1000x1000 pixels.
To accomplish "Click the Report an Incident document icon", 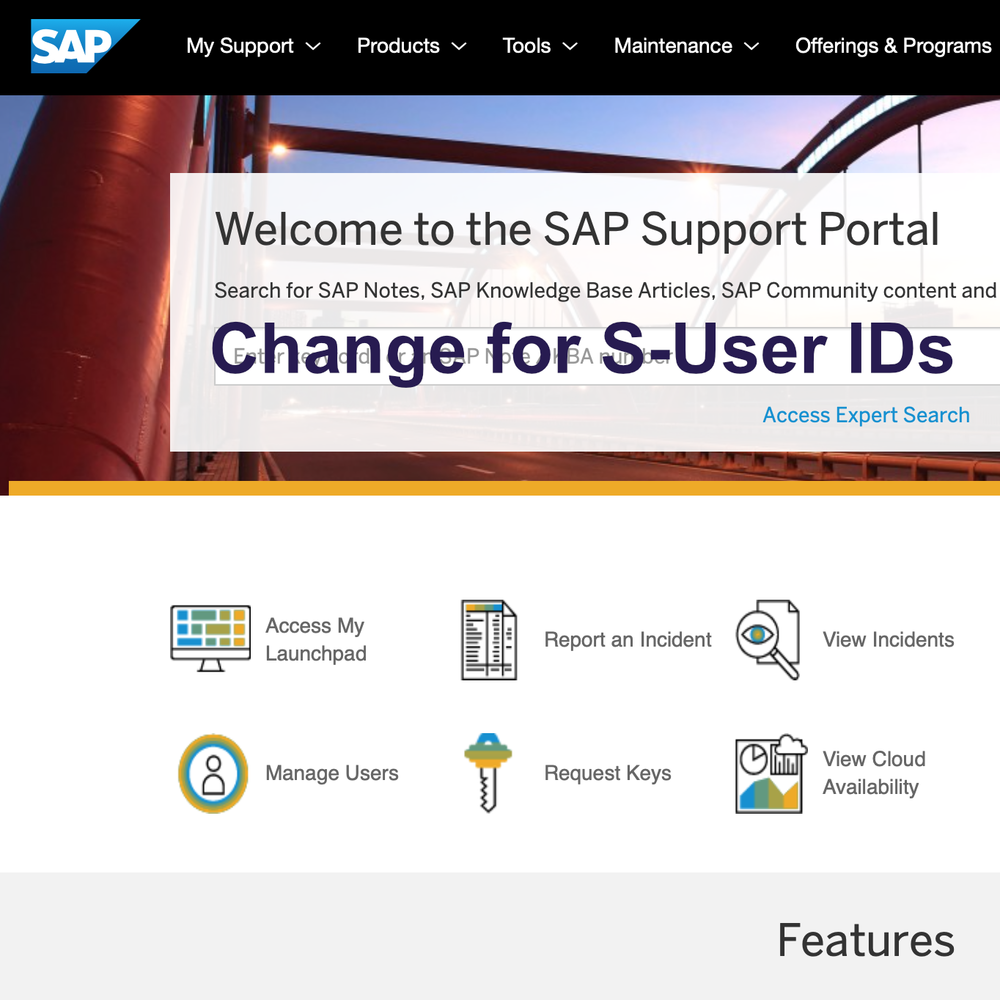I will point(489,640).
